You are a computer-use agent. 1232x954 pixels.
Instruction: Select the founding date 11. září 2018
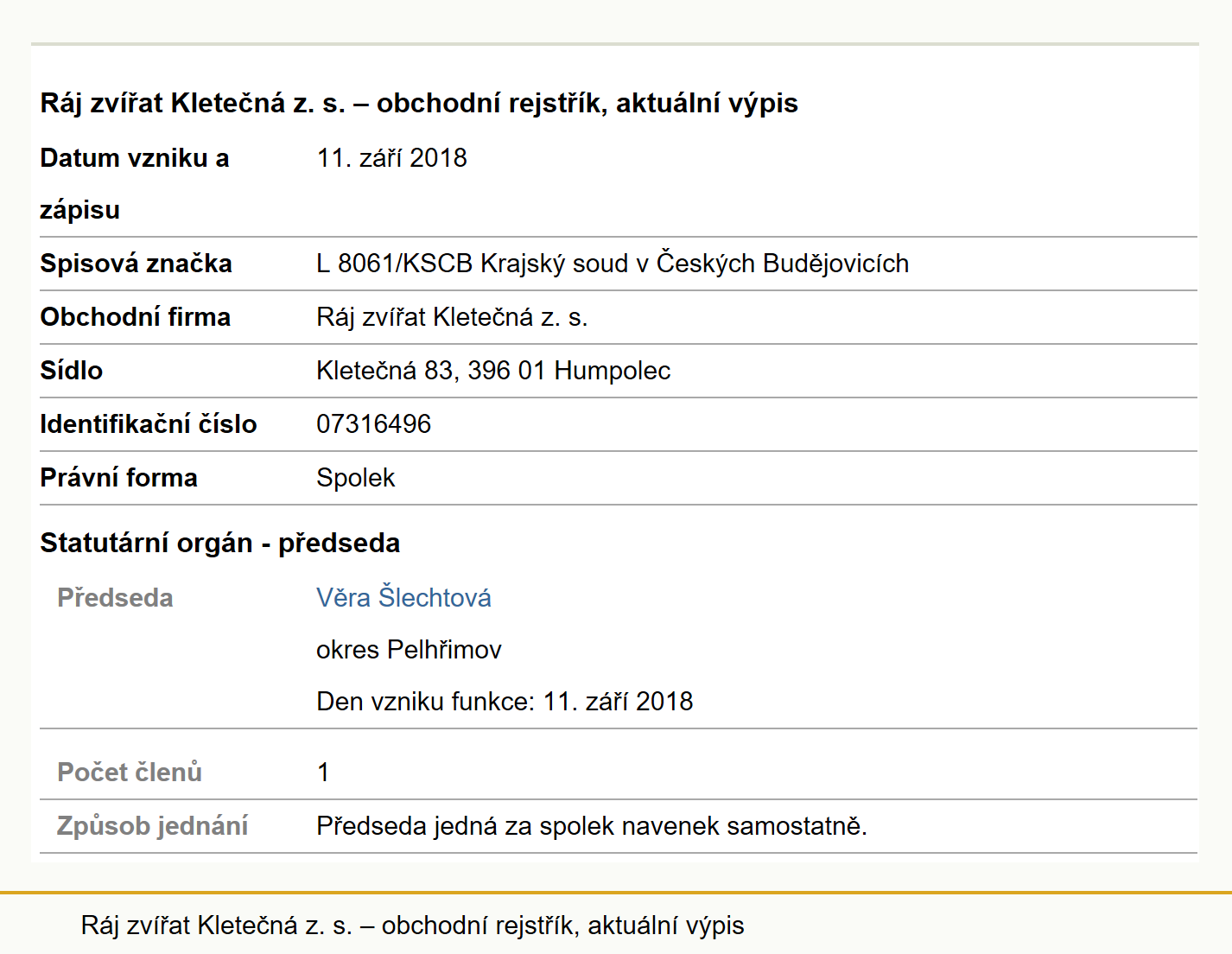pos(391,158)
